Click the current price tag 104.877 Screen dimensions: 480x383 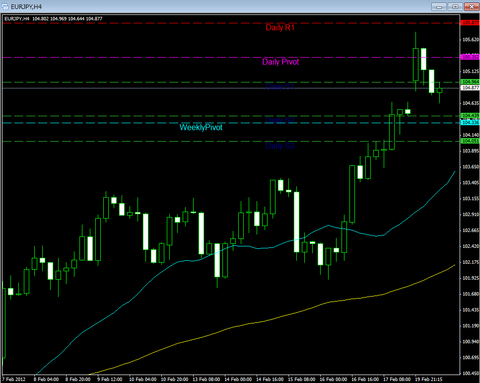(x=470, y=88)
